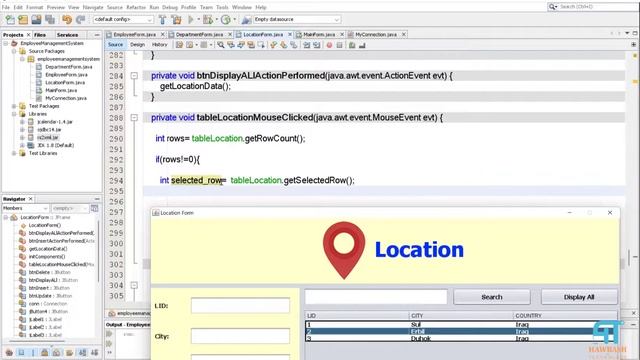
Task: Click the Save All toolbar icon
Action: [50, 19]
